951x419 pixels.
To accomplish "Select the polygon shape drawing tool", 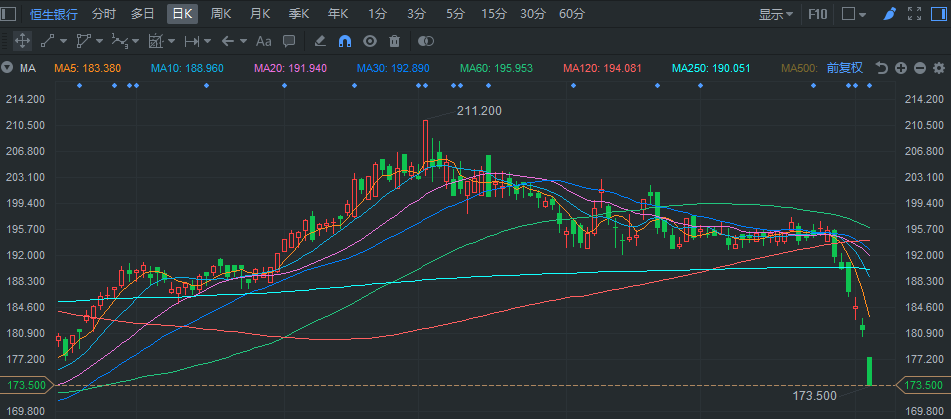I will click(x=83, y=41).
